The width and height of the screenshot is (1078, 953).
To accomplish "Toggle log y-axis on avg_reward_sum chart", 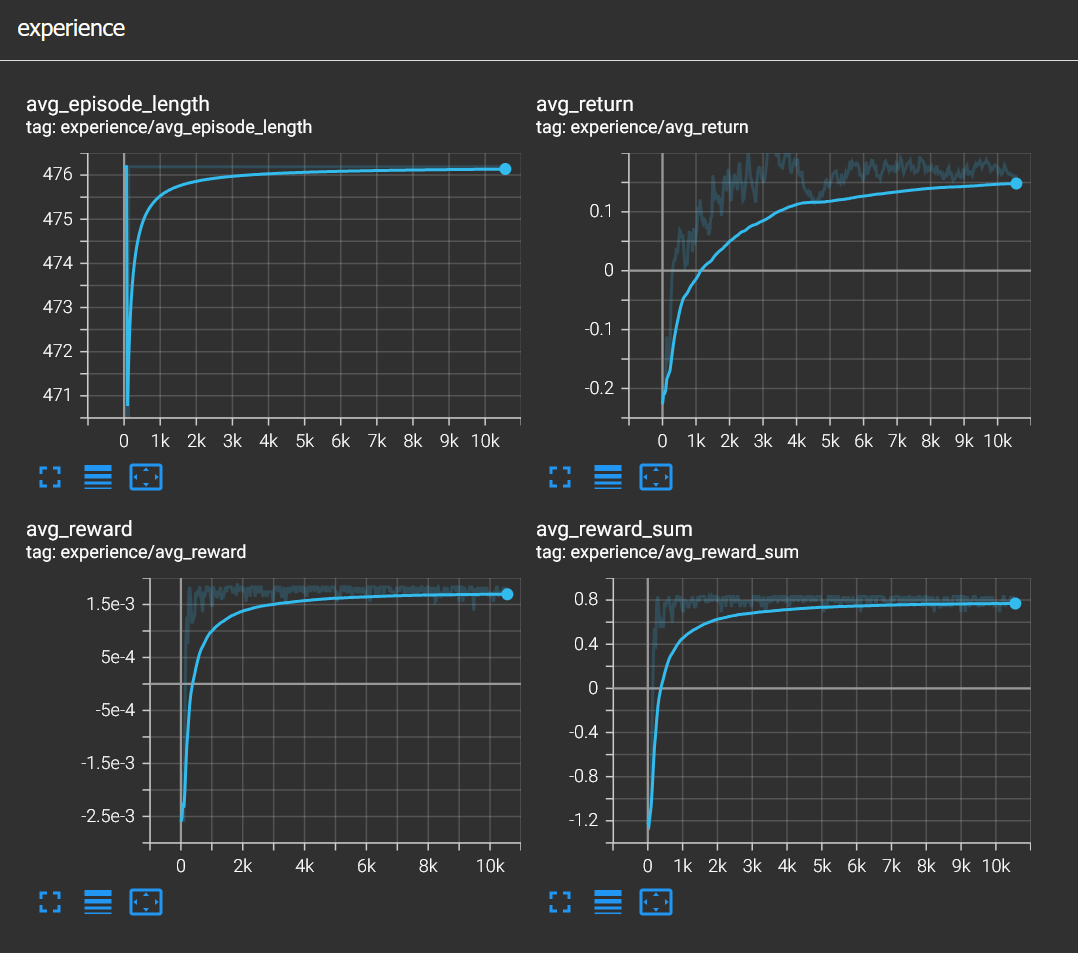I will tap(607, 902).
